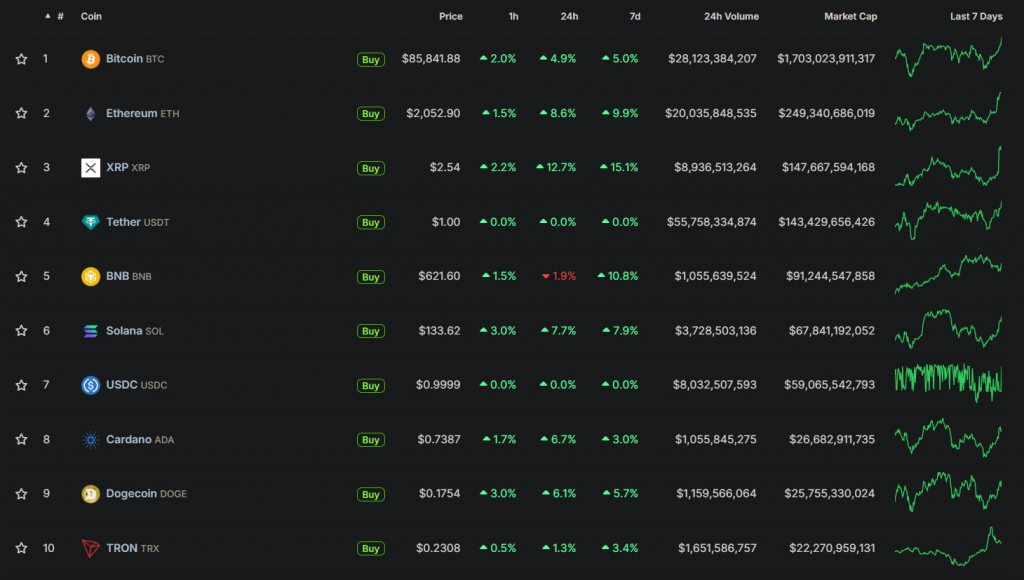This screenshot has width=1024, height=580.
Task: Click the TRON red triangle logo
Action: [x=91, y=548]
